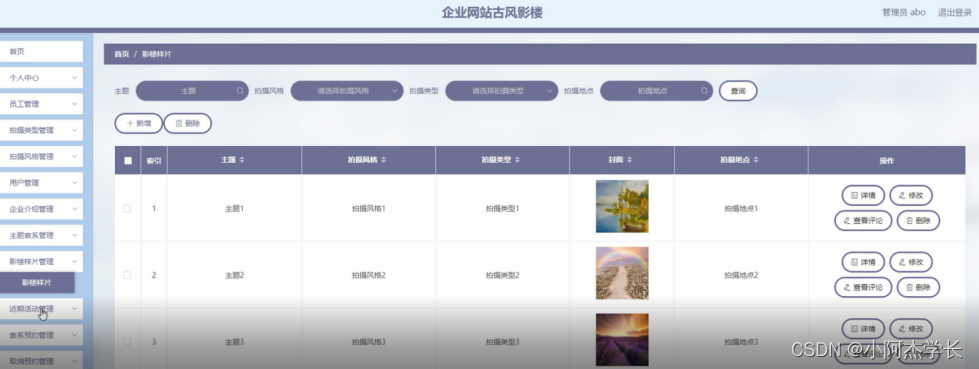Image resolution: width=979 pixels, height=369 pixels.
Task: Click 删除 in row 主题2
Action: [x=918, y=287]
